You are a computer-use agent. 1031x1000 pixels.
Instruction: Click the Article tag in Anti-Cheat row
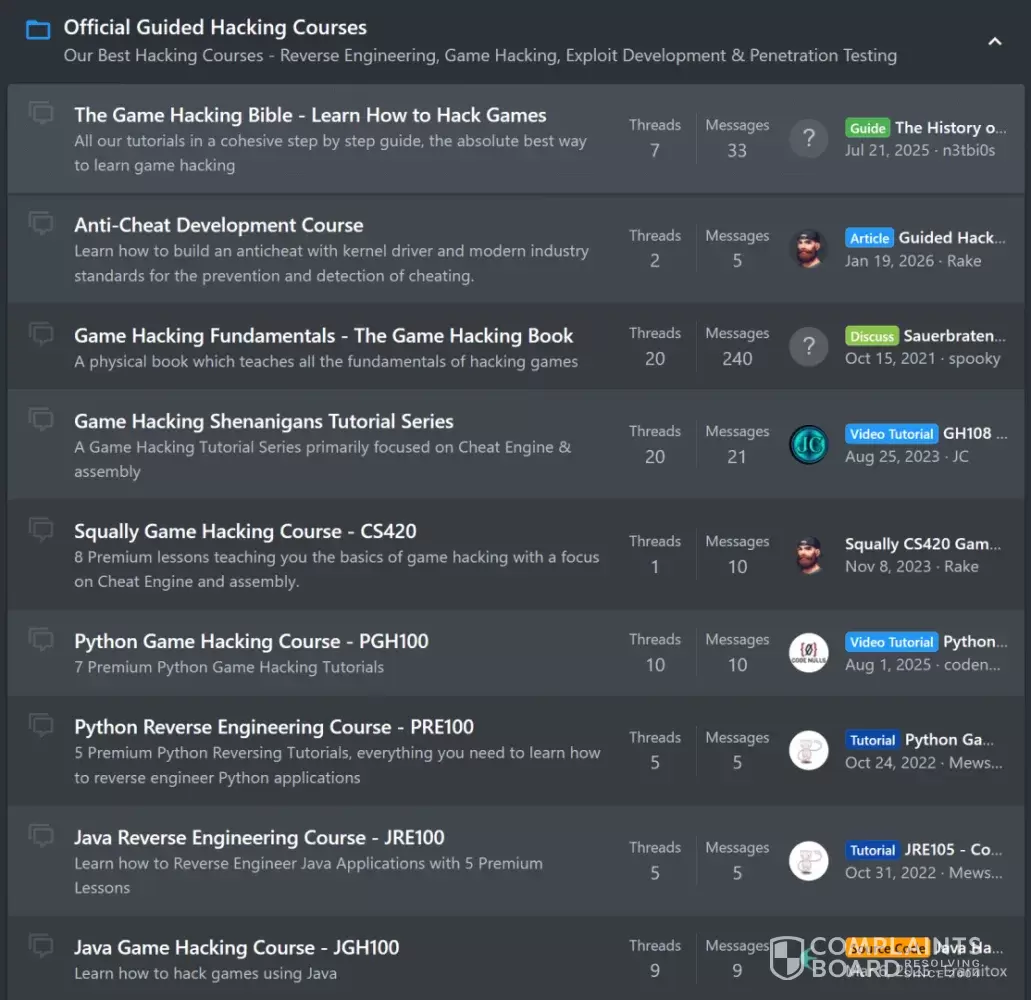click(x=869, y=238)
